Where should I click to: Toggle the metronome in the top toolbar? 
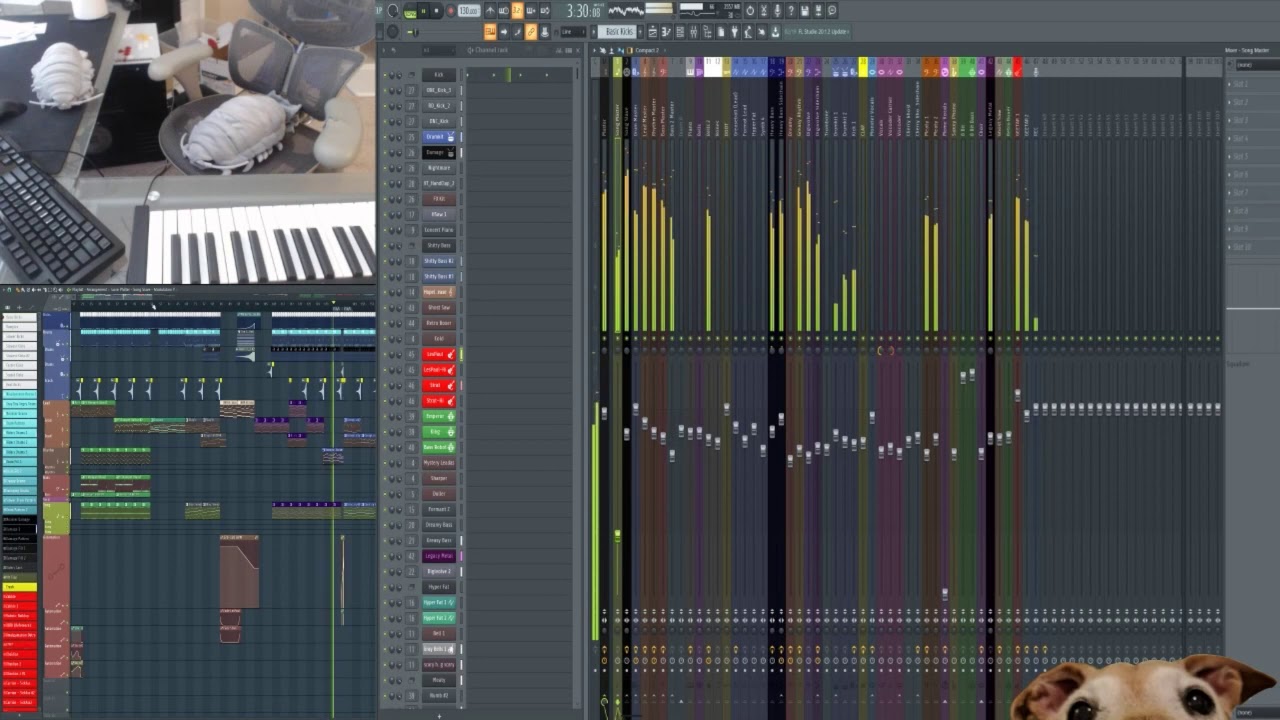489,11
